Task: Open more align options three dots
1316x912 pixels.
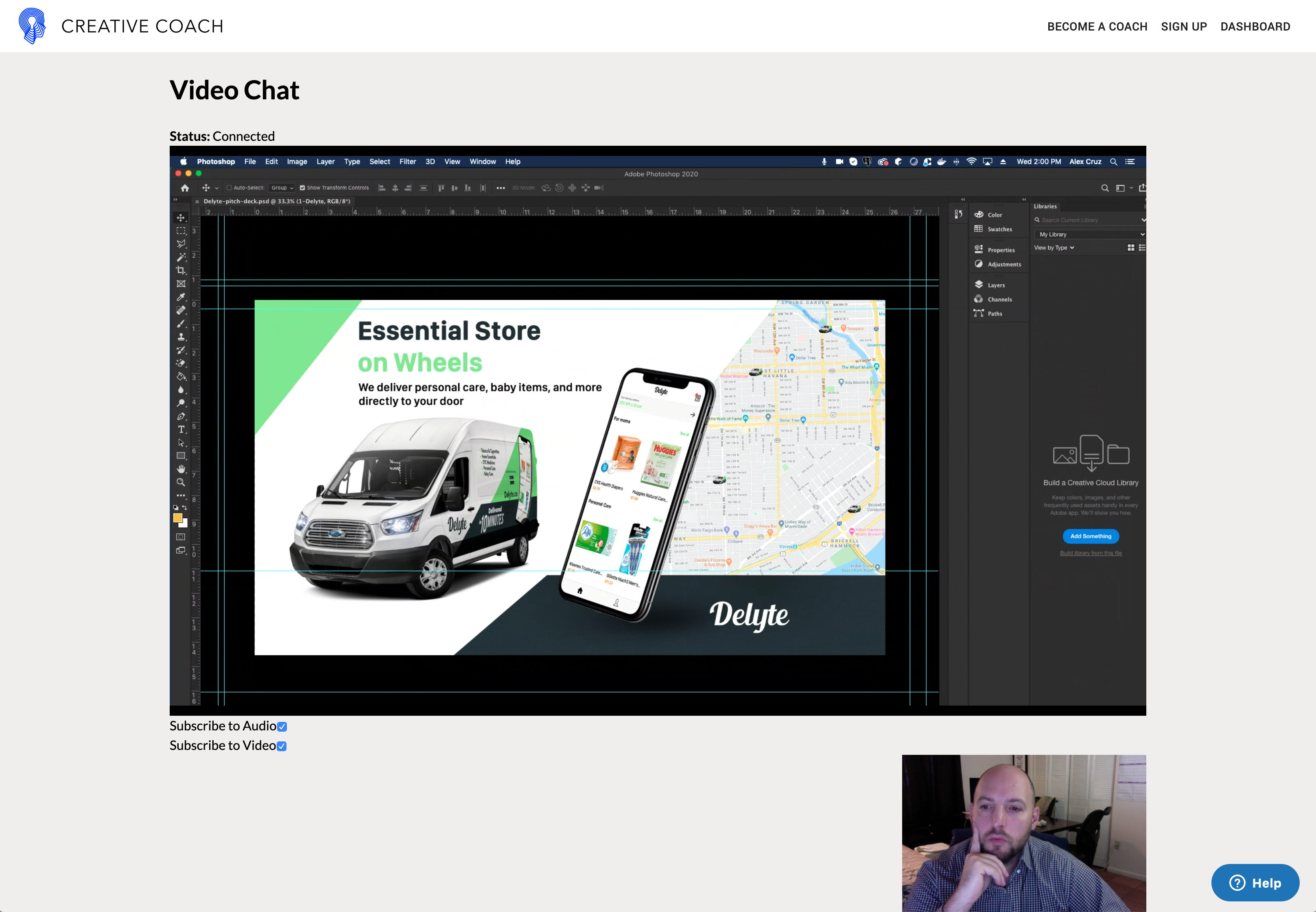Action: [501, 188]
